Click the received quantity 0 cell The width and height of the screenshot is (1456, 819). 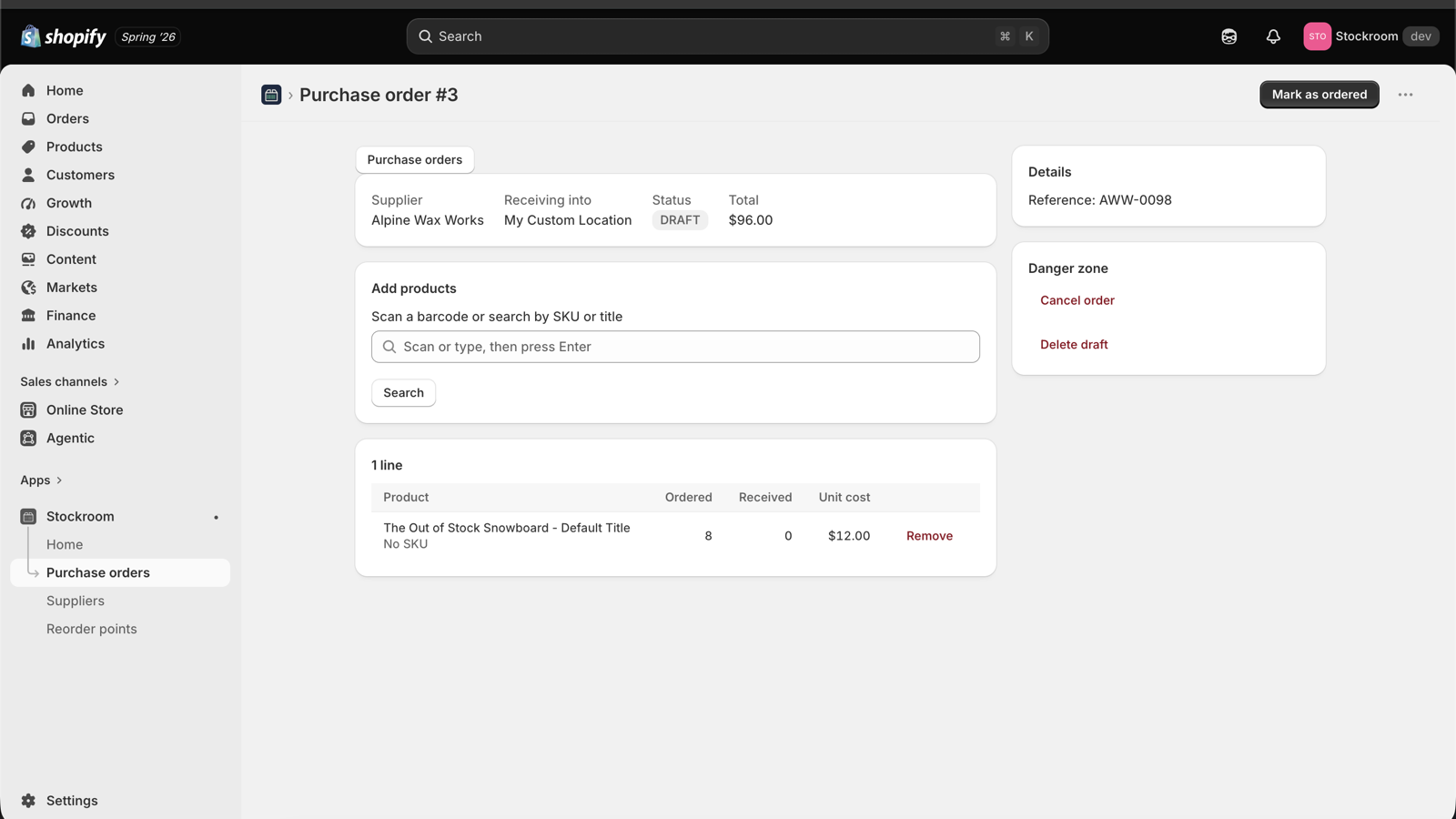click(788, 536)
